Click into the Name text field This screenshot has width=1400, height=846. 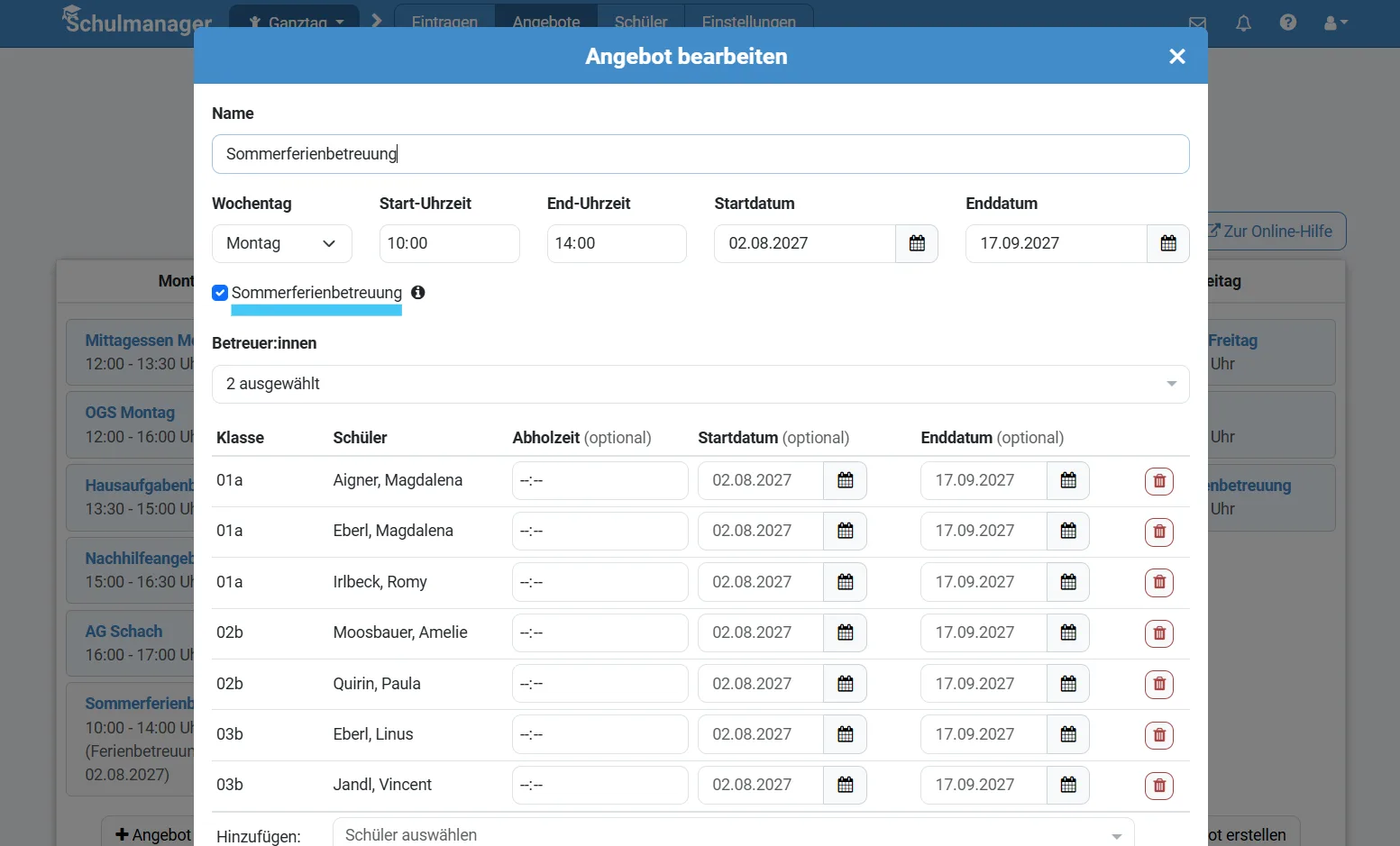coord(700,154)
